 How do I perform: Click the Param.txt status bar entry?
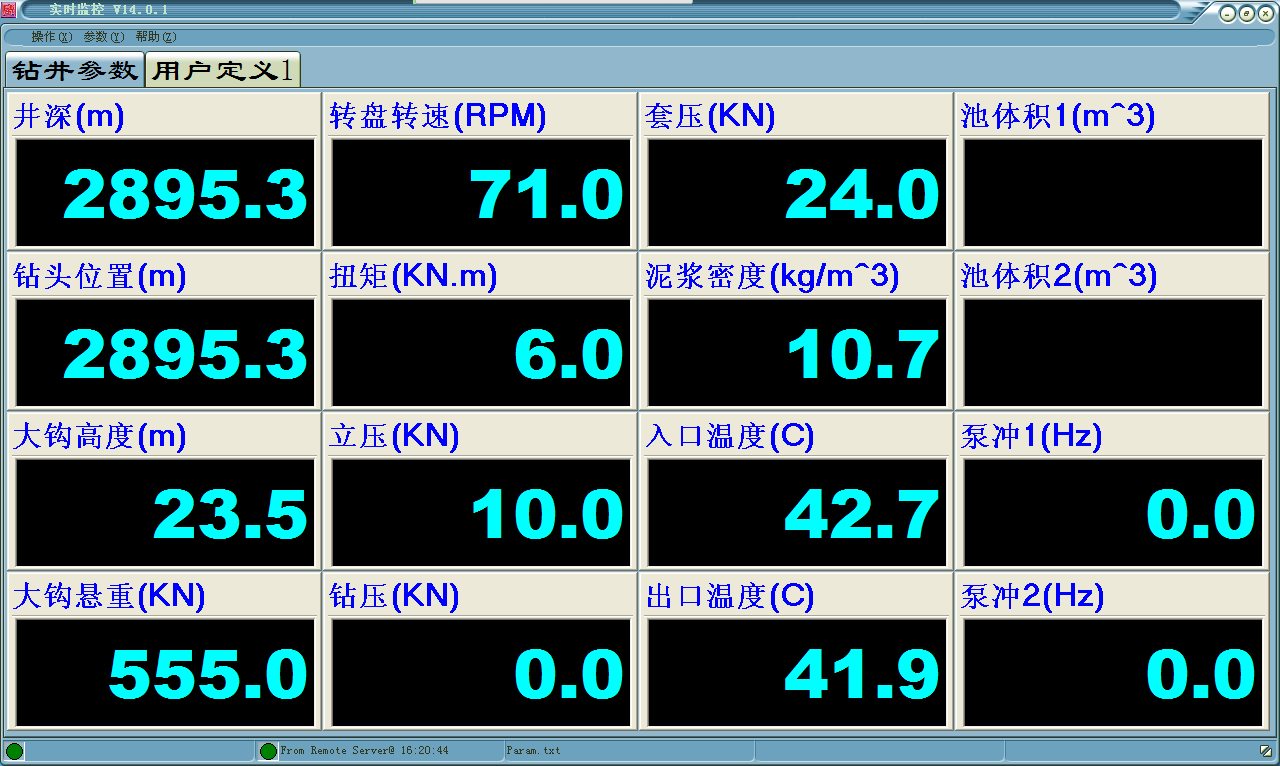[x=533, y=750]
